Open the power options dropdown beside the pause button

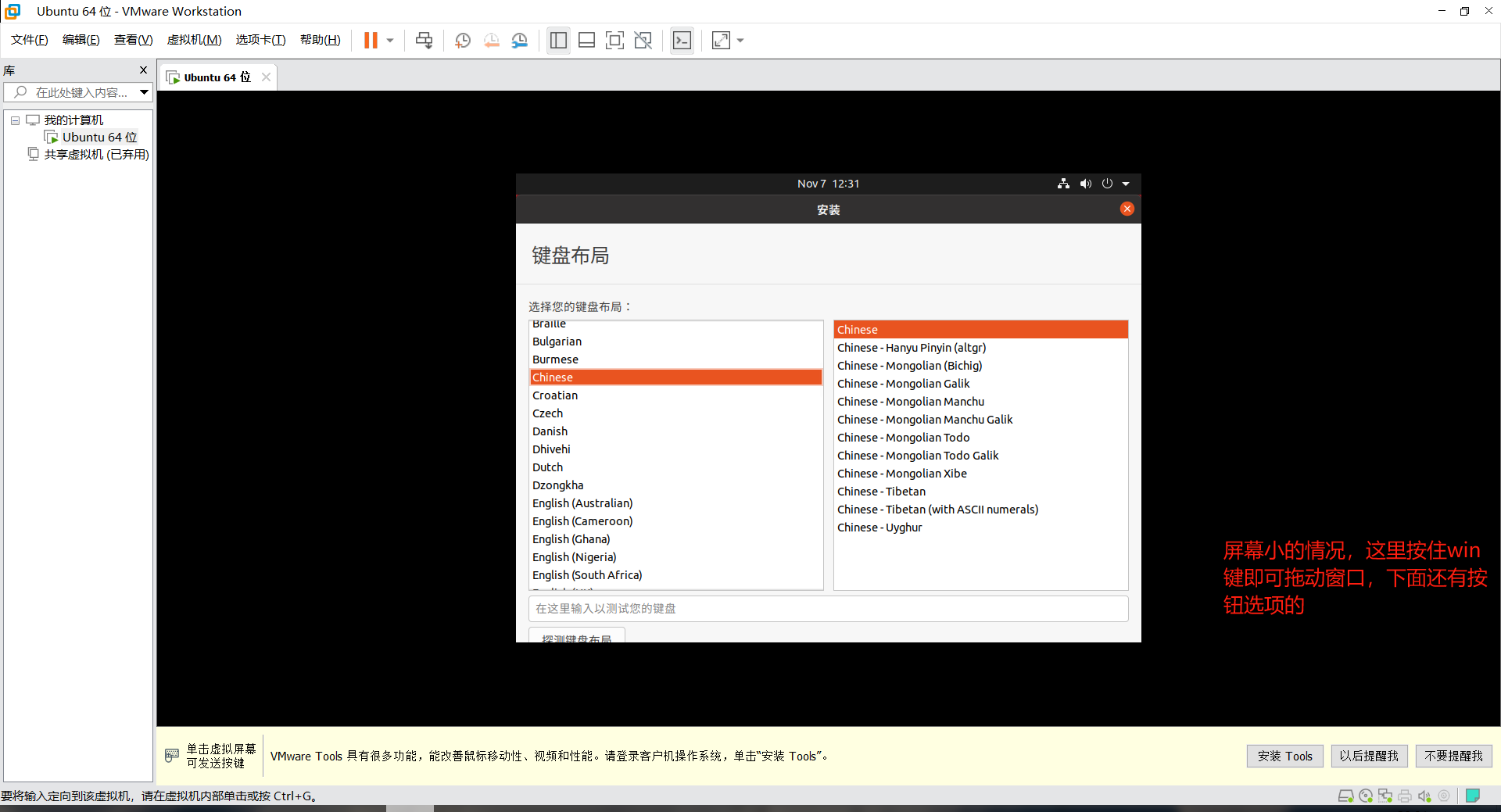tap(390, 40)
